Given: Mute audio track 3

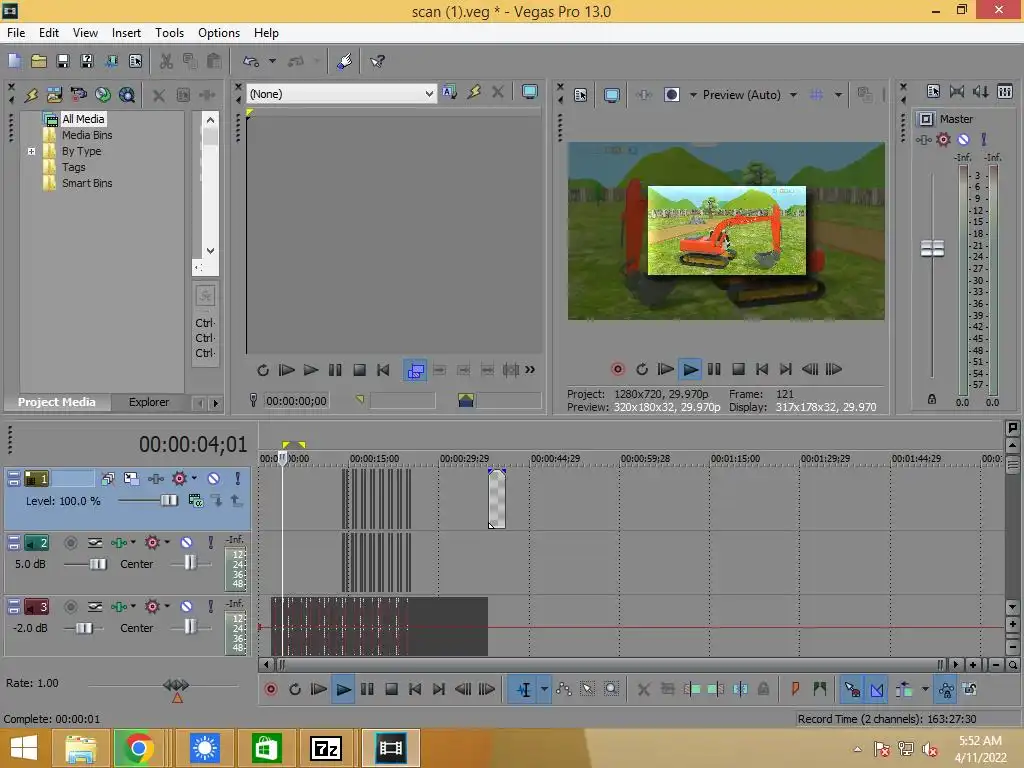Looking at the screenshot, I should click(x=186, y=607).
